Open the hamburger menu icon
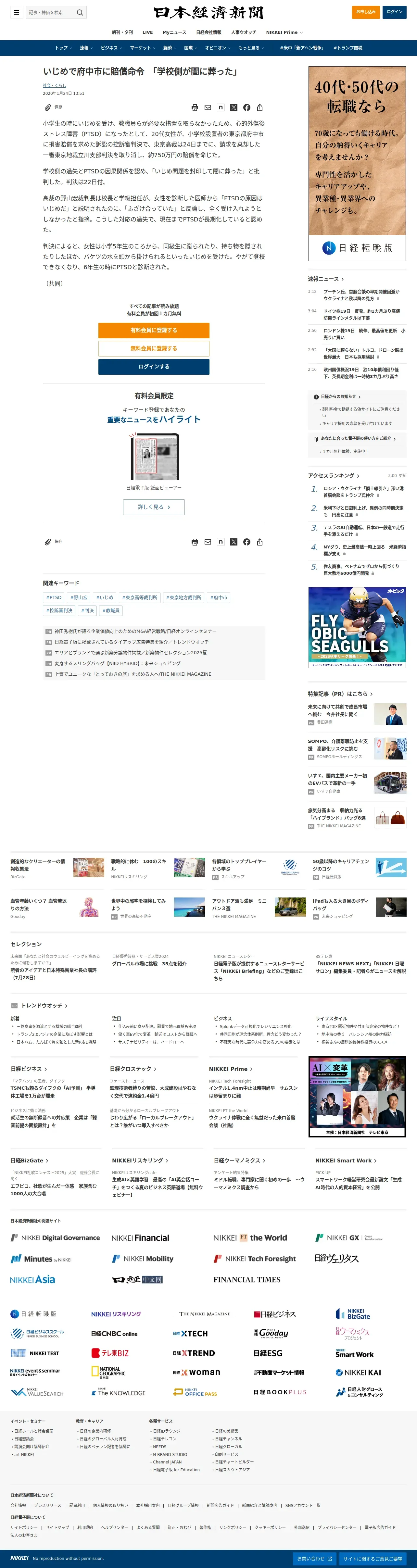This screenshot has width=417, height=1568. pyautogui.click(x=17, y=12)
